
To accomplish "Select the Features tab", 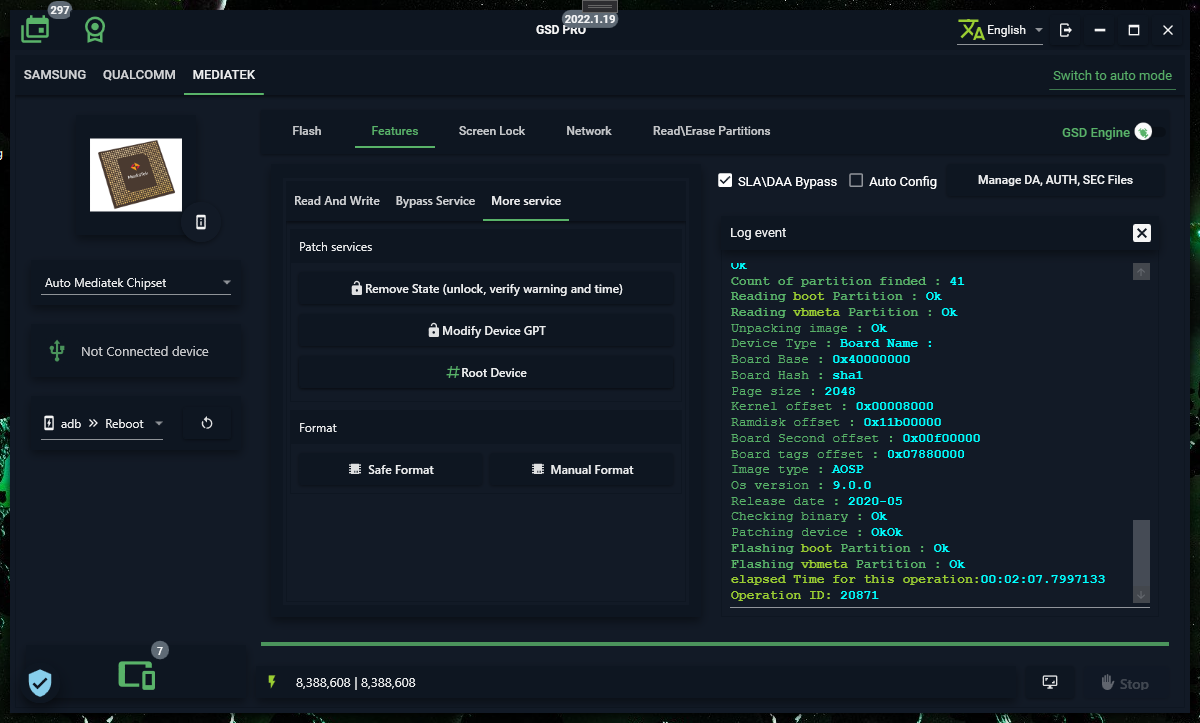I will click(395, 131).
